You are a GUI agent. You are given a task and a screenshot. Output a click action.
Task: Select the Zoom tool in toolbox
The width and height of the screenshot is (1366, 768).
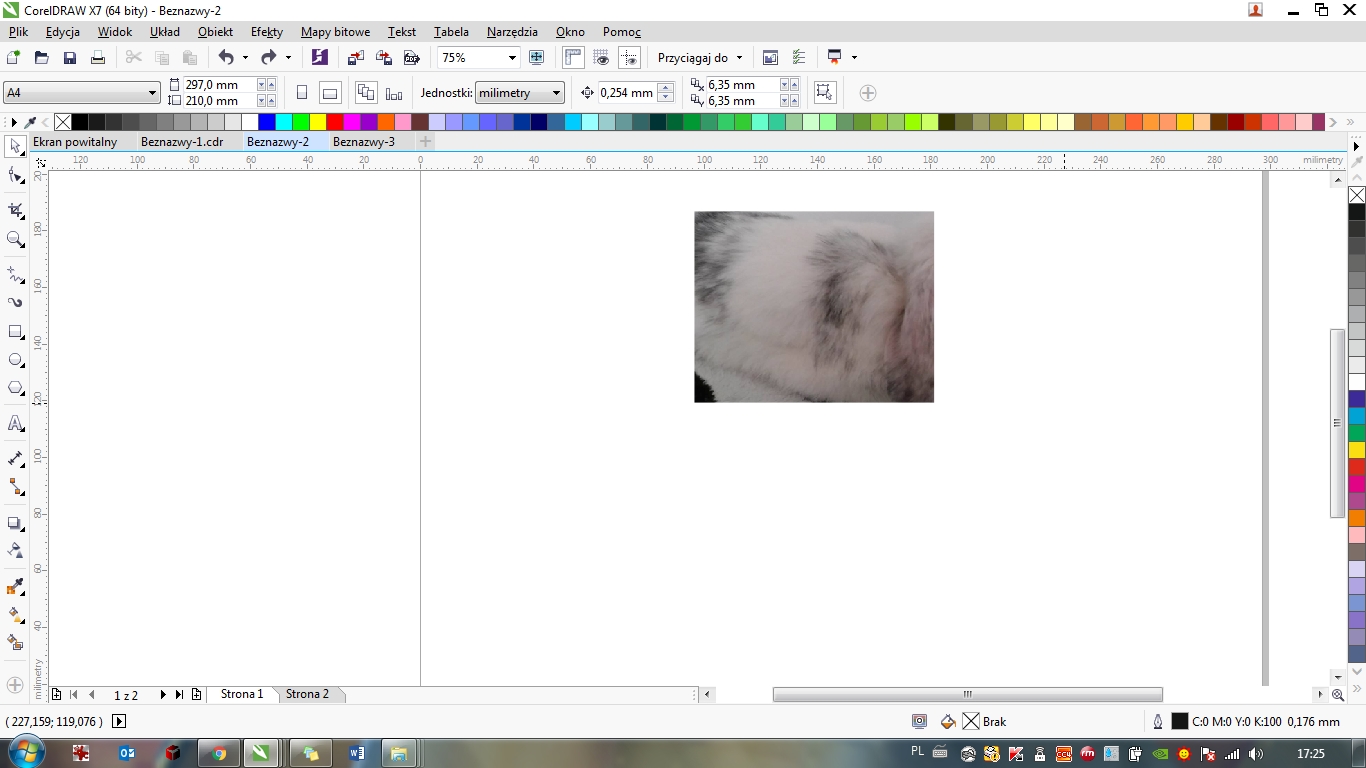coord(16,240)
